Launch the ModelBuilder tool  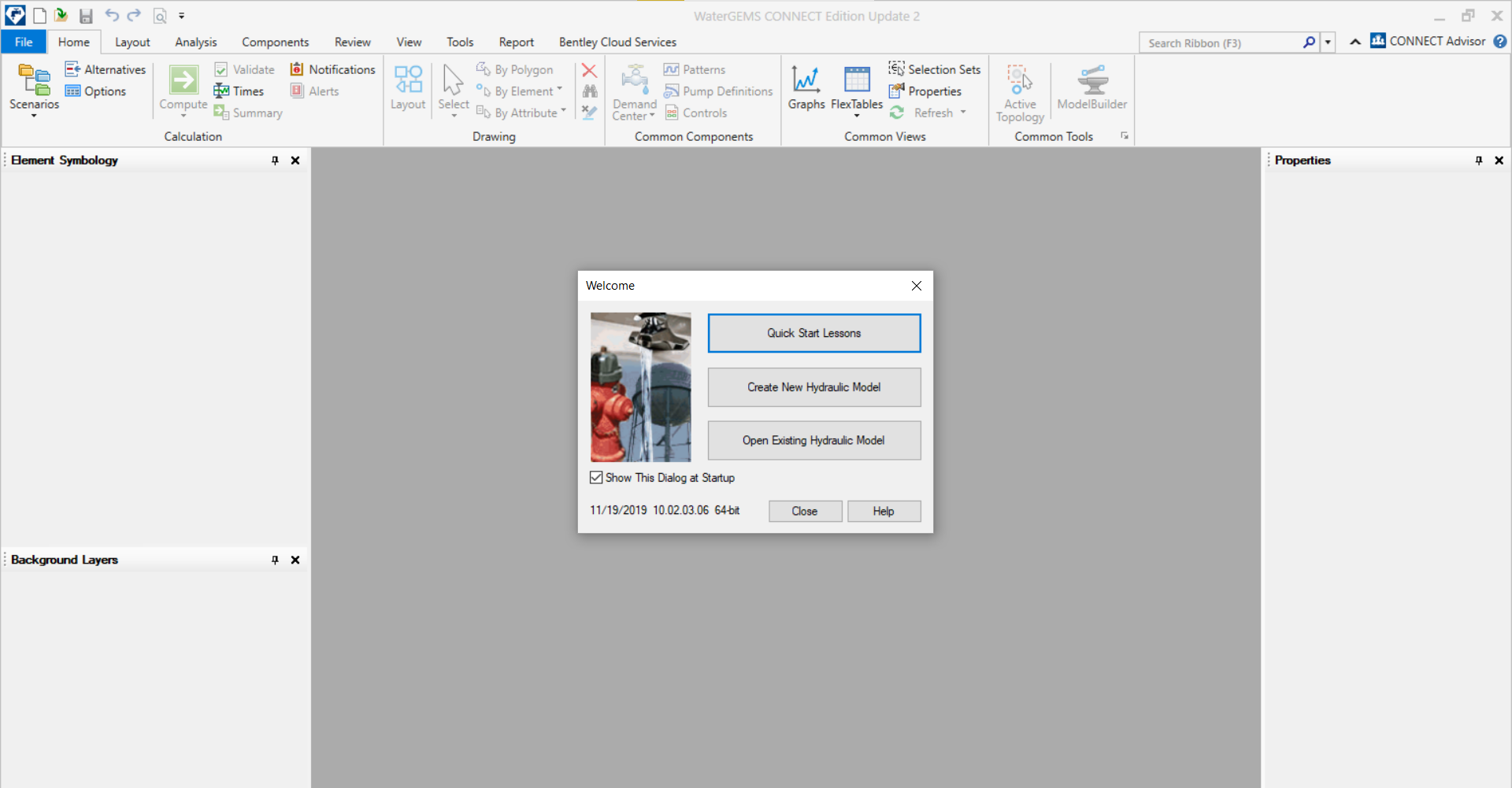tap(1091, 81)
